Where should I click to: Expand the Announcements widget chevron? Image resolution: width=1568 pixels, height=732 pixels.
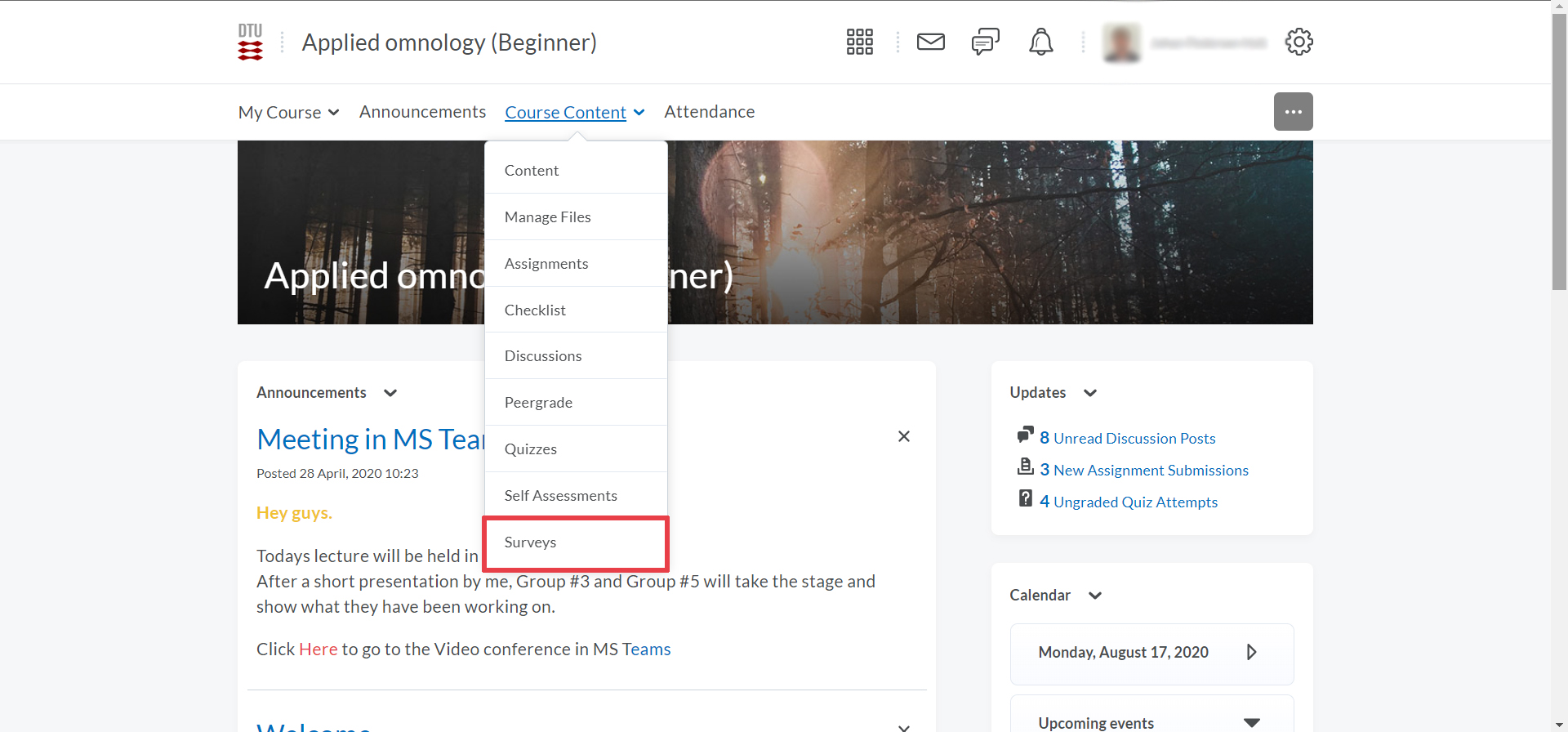pyautogui.click(x=390, y=393)
